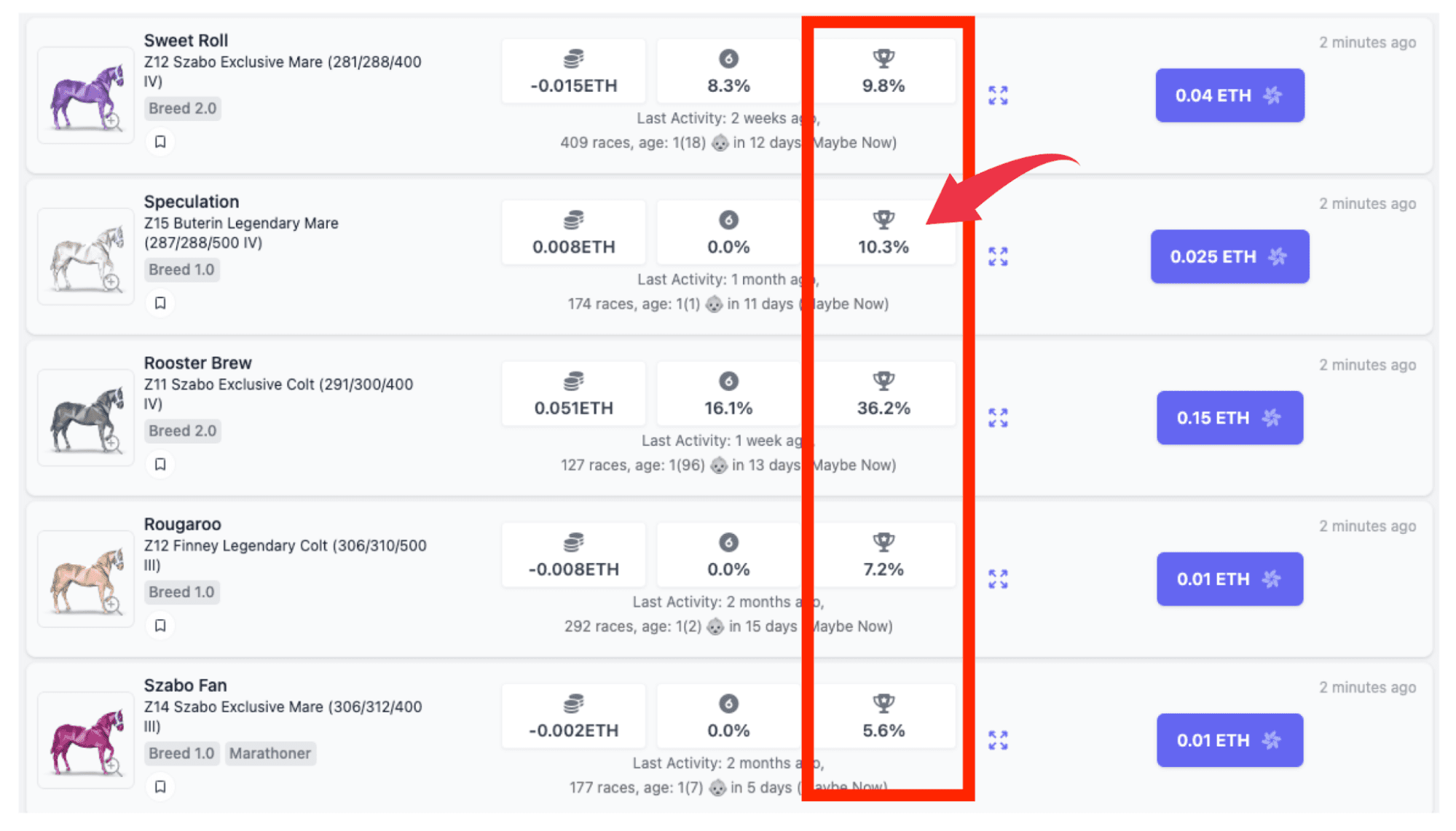Expand the Szabo Fan listing
Image resolution: width=1456 pixels, height=831 pixels.
[998, 740]
